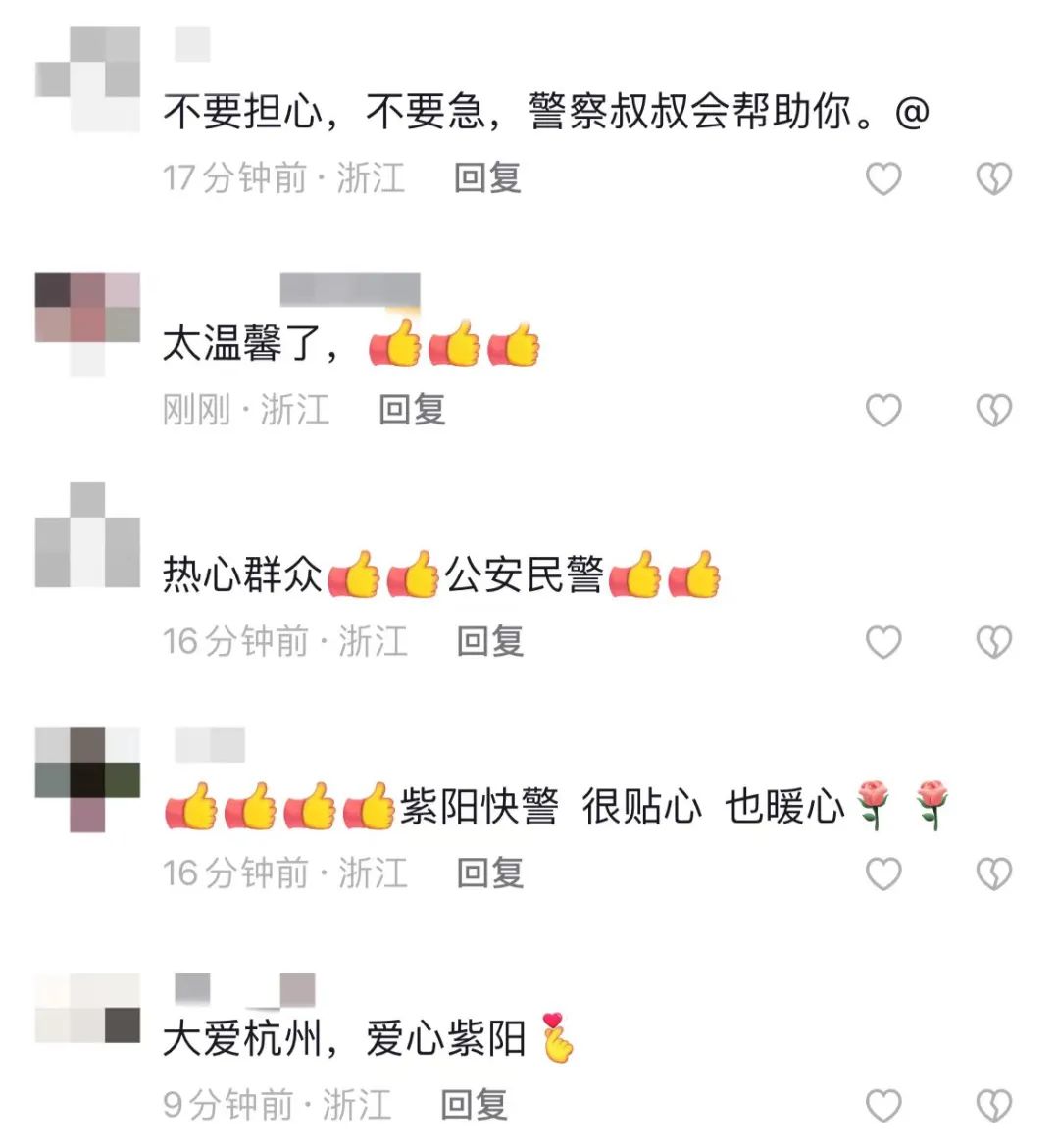The height and width of the screenshot is (1148, 1059).
Task: Dislike the 紫阳快警 很贴心 comment
Action: coord(994,873)
